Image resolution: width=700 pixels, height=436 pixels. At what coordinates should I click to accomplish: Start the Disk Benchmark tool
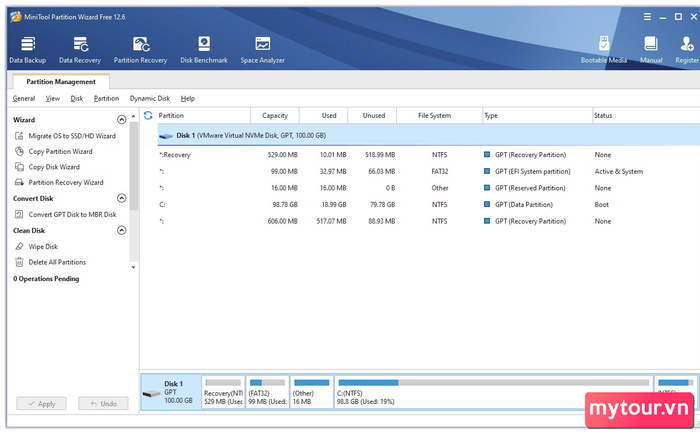coord(204,50)
